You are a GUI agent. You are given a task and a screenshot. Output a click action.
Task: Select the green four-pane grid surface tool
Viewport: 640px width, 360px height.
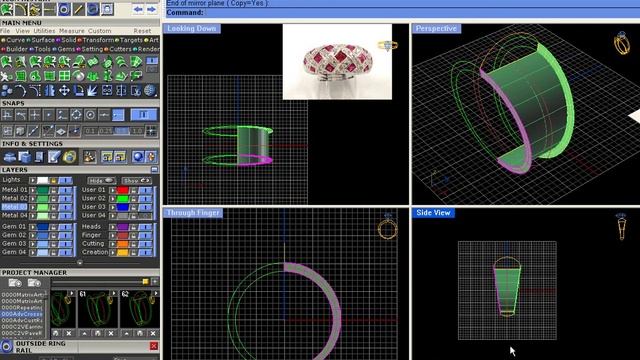click(x=64, y=76)
